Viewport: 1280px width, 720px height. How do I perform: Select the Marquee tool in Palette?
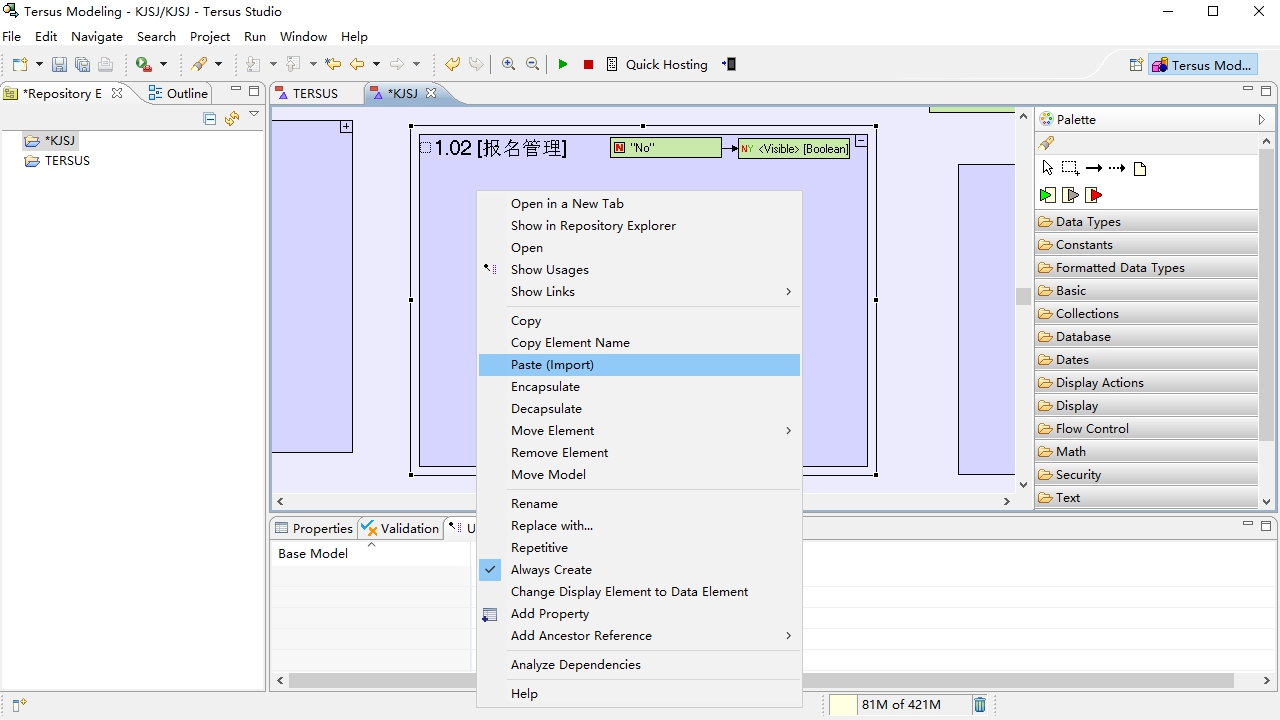pyautogui.click(x=1070, y=168)
